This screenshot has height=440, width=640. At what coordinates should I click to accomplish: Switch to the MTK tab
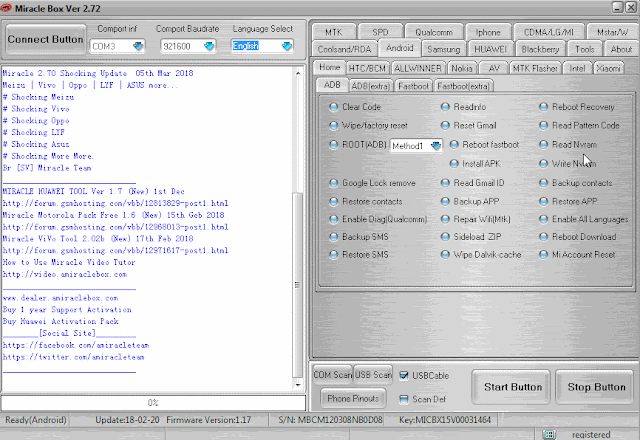(334, 32)
